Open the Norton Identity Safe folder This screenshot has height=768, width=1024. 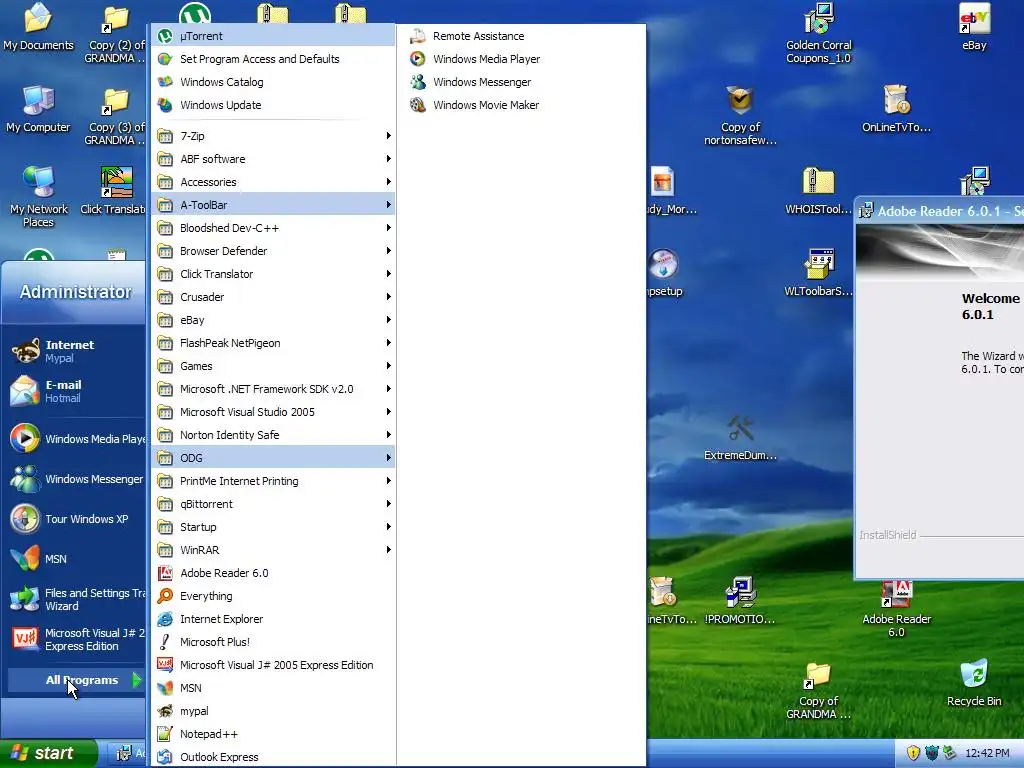tap(273, 435)
